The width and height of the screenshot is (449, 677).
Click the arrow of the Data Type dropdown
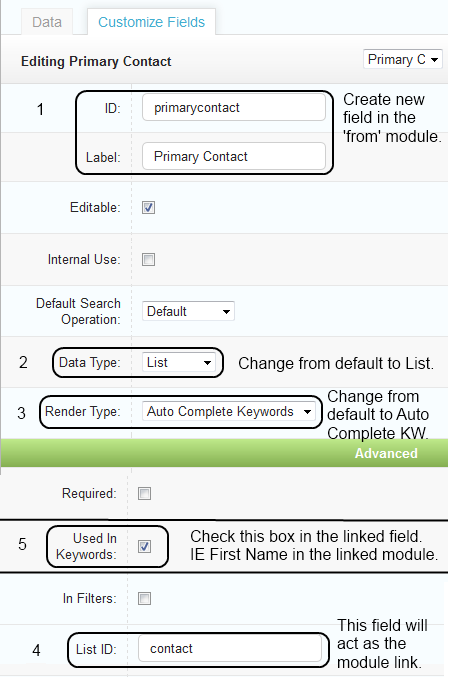tap(207, 363)
